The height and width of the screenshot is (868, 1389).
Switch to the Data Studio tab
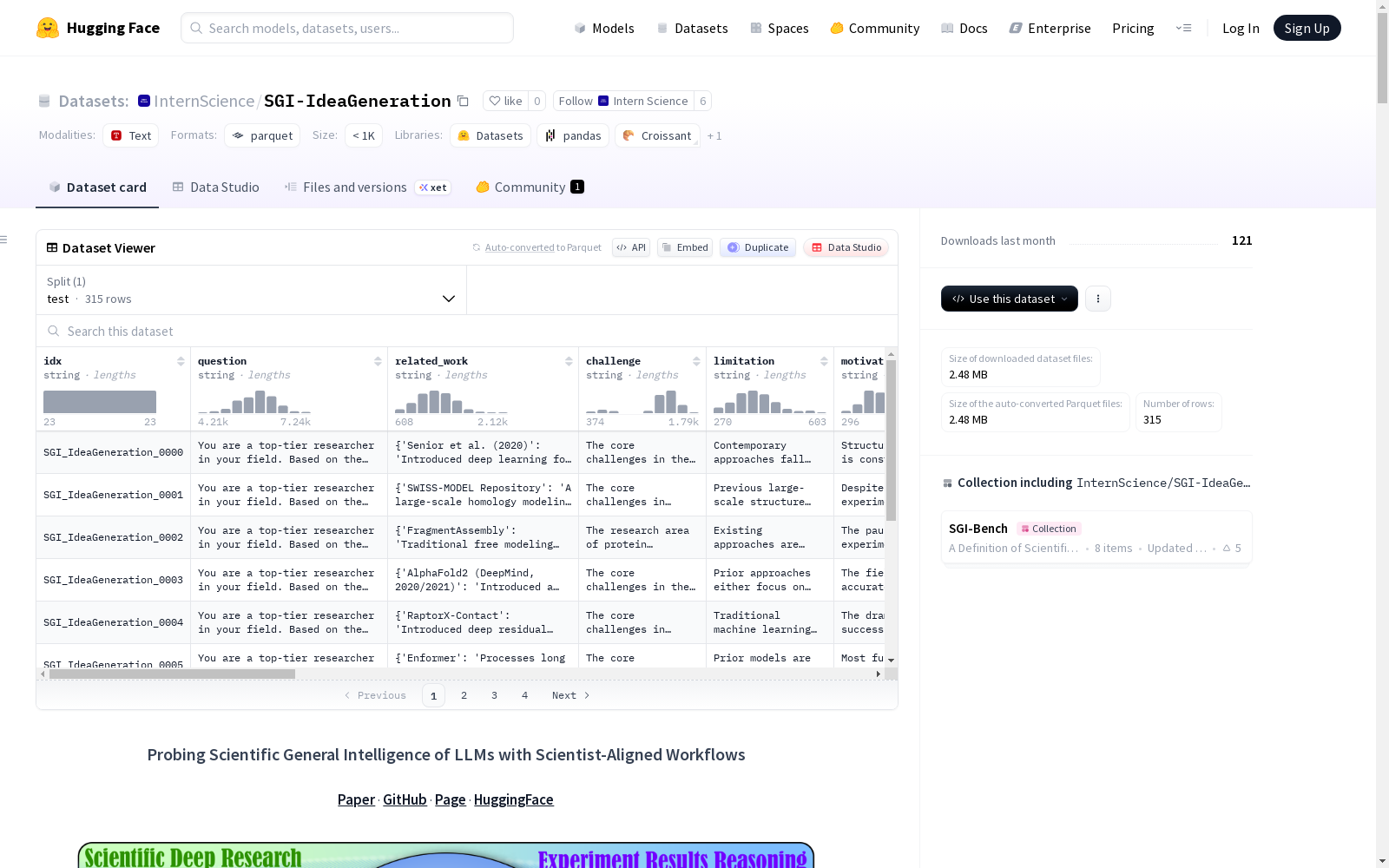(216, 187)
